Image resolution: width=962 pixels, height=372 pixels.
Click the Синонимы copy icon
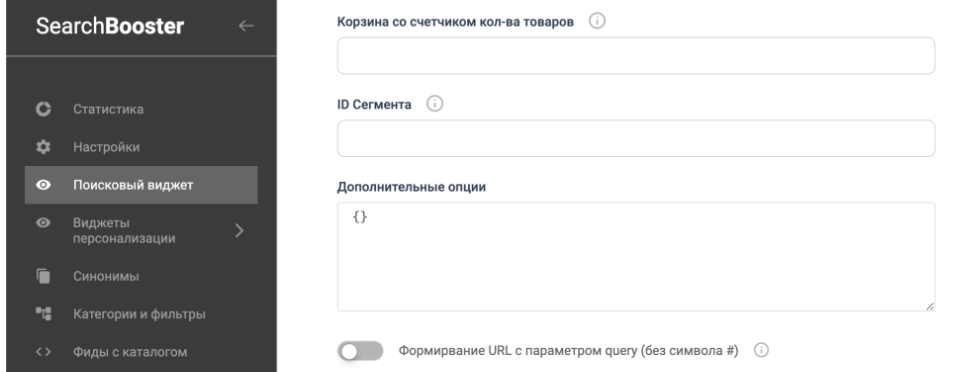[43, 276]
